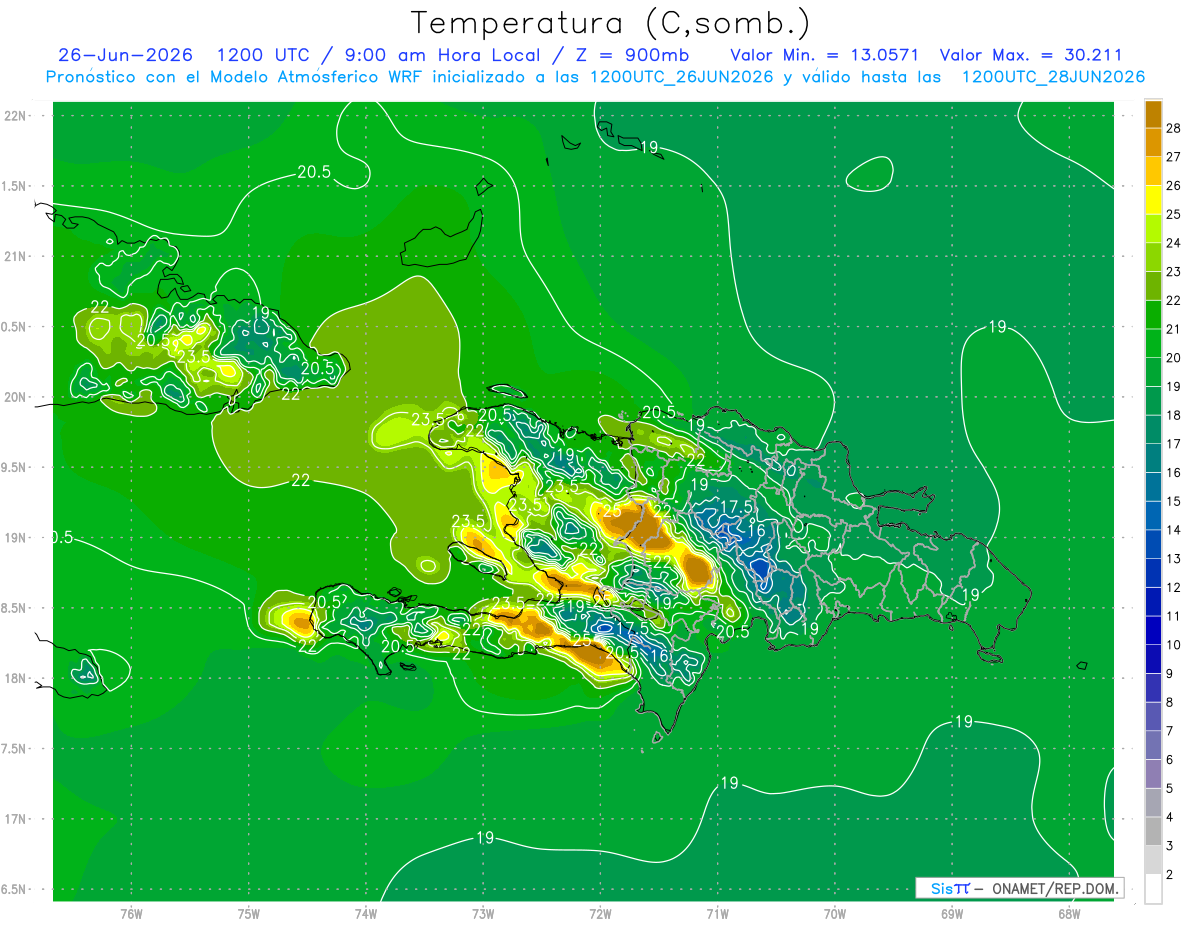Click latitude label '19N'
Screen dimensions: 1200x927
coord(15,538)
